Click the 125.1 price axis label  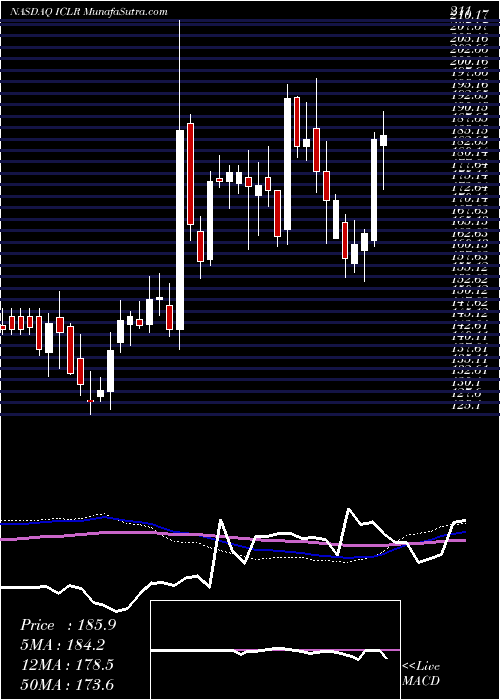[x=464, y=407]
